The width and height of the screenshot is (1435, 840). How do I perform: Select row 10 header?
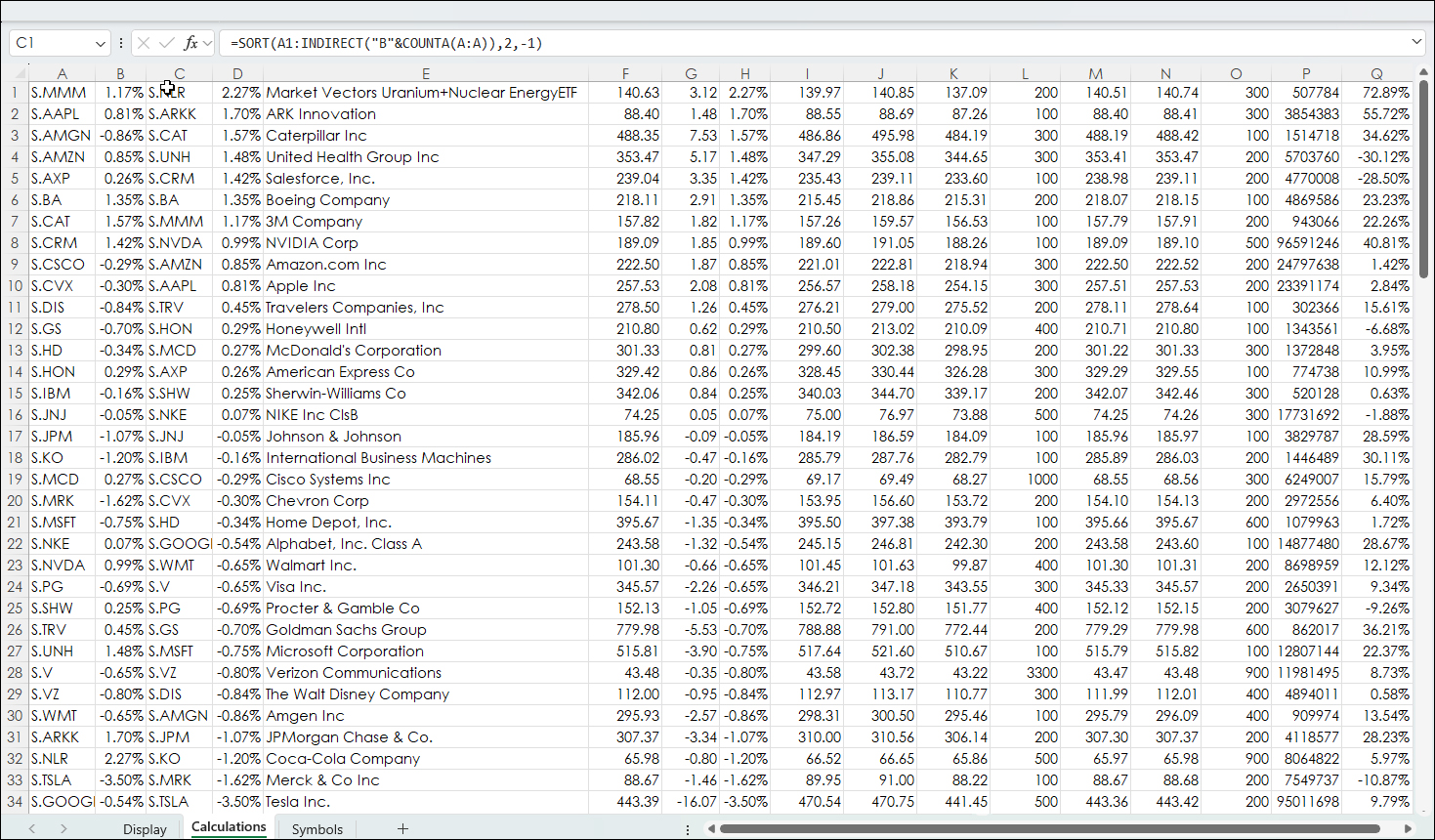pos(15,286)
